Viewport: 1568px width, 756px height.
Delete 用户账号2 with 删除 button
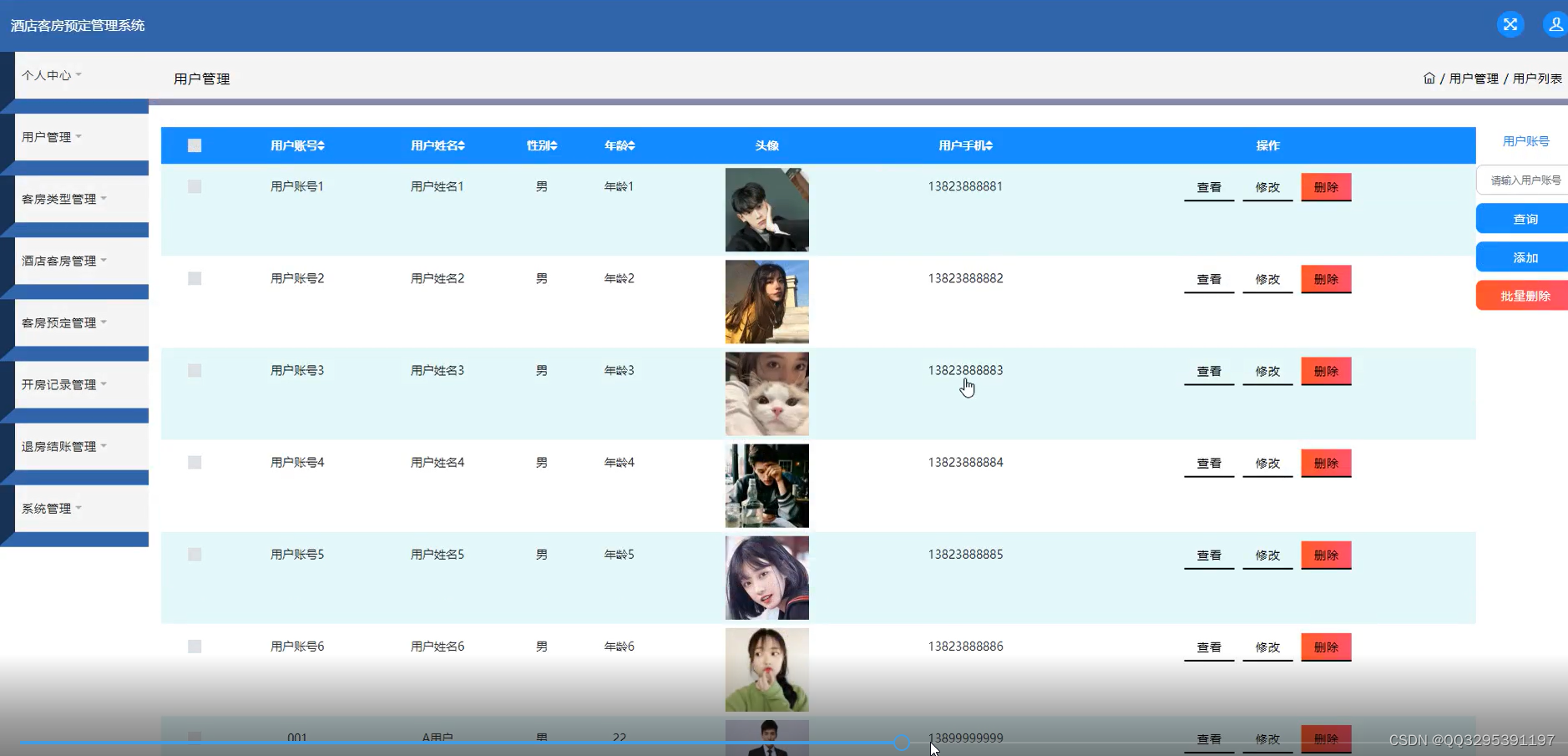click(x=1326, y=279)
